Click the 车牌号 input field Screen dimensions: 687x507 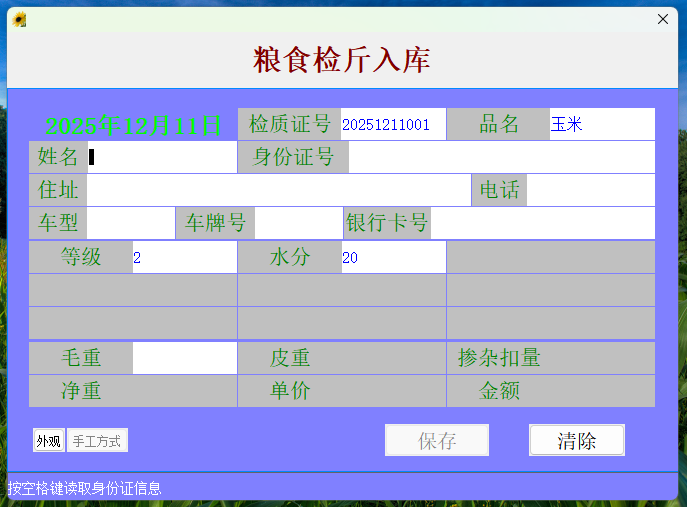[x=298, y=223]
